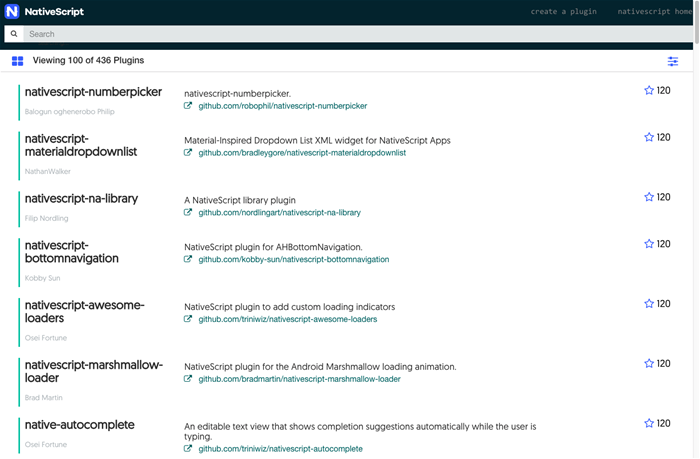Image resolution: width=700 pixels, height=459 pixels.
Task: Open github.com/triniwiz/nativescript-awesome-loaders link
Action: (288, 319)
